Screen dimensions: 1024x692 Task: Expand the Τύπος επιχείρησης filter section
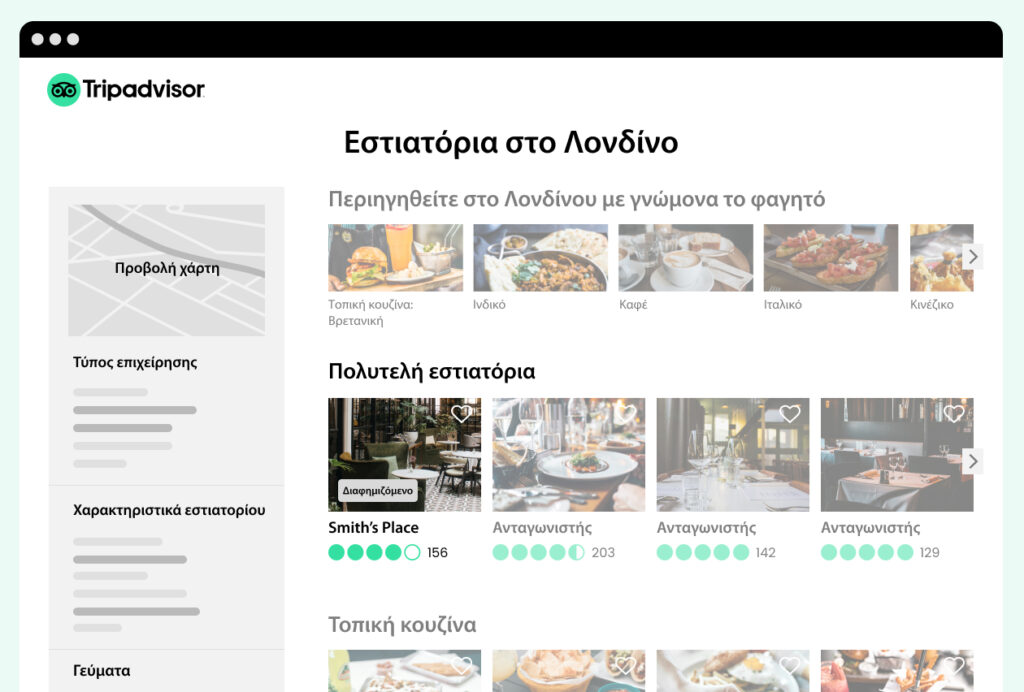[135, 362]
